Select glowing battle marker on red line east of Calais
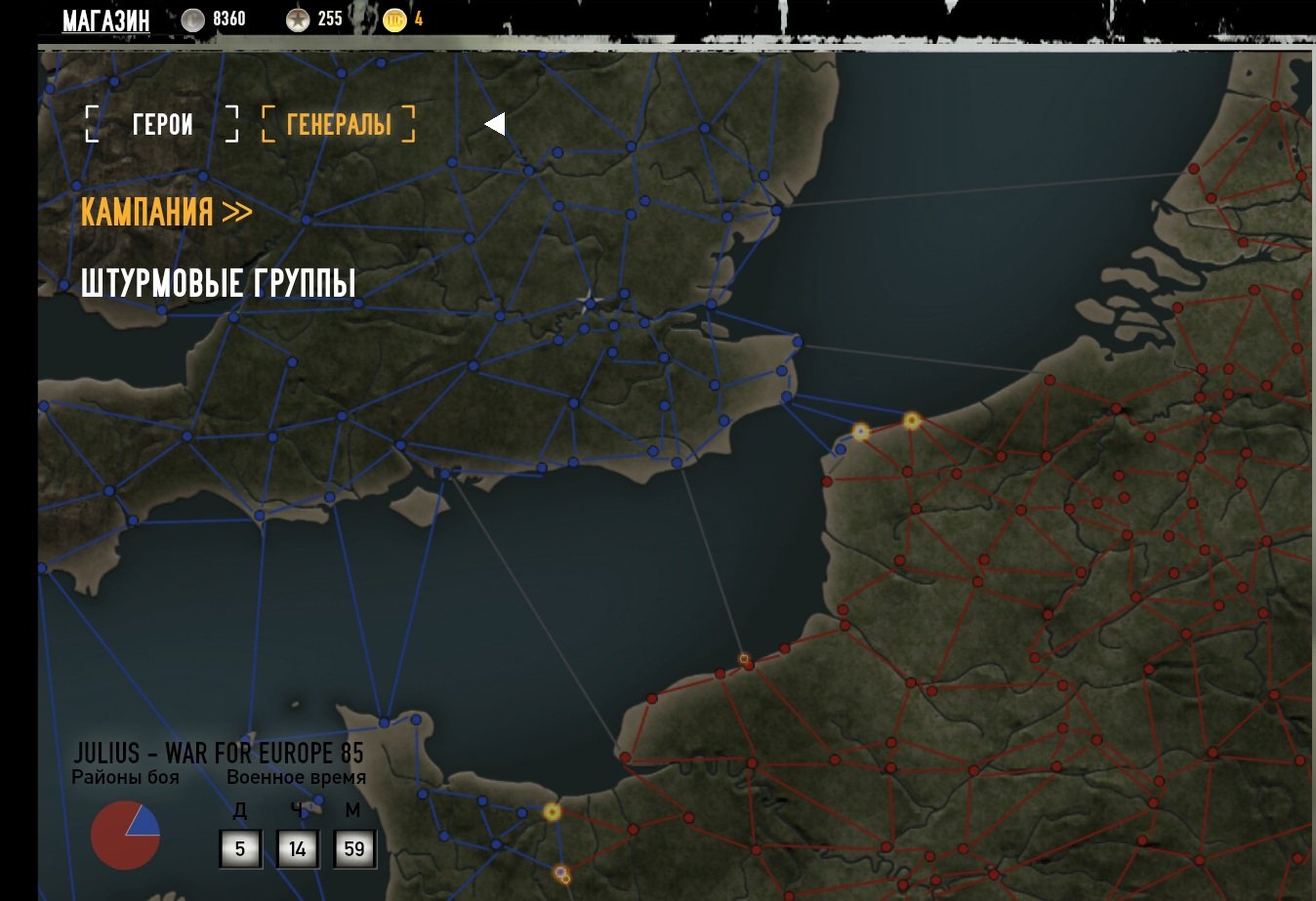Screen dimensions: 1316x901 (x=912, y=421)
